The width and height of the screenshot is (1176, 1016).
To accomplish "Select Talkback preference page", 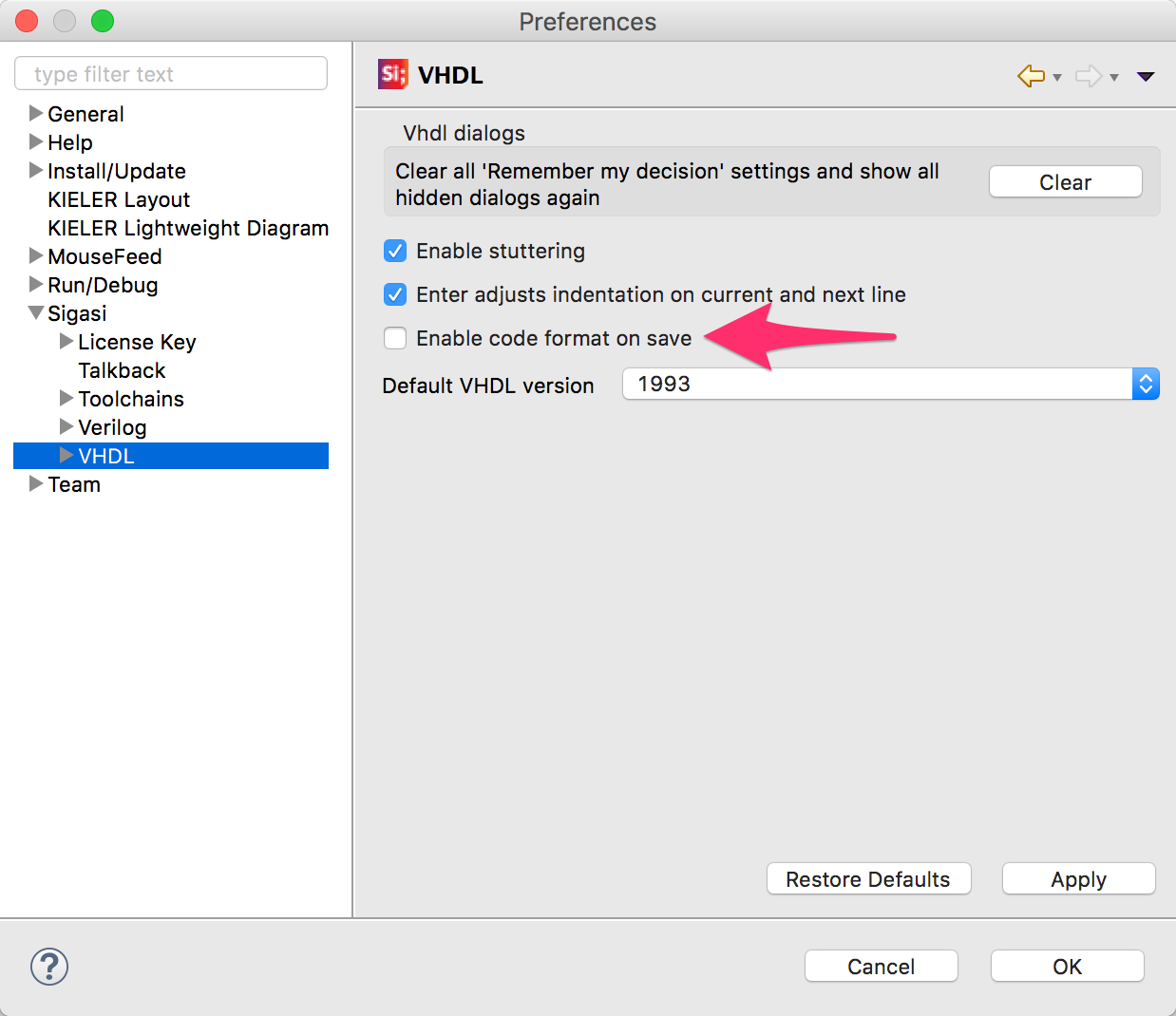I will point(122,370).
